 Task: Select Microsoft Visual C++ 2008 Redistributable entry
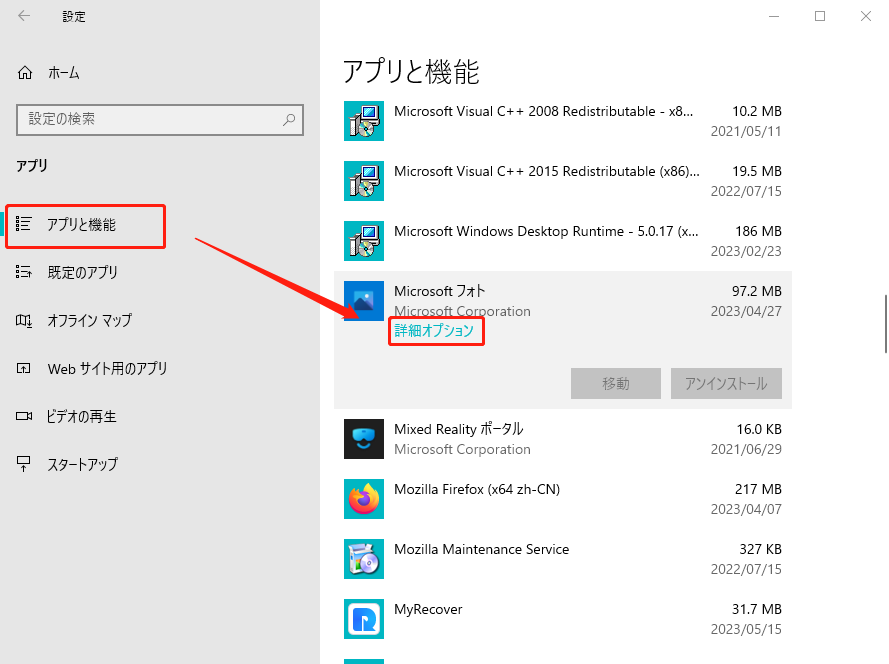pos(563,121)
